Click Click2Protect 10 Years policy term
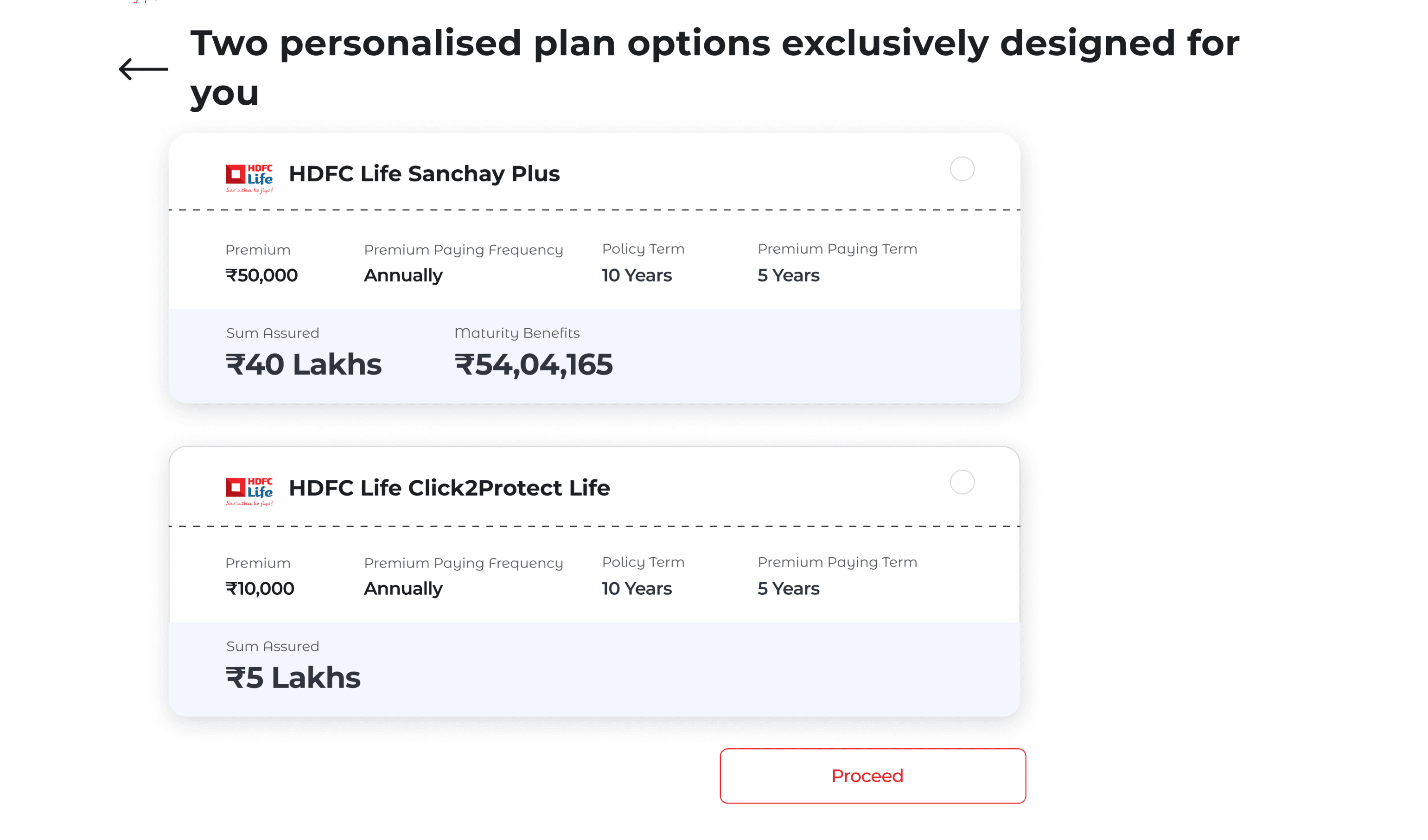The width and height of the screenshot is (1428, 840). (637, 588)
